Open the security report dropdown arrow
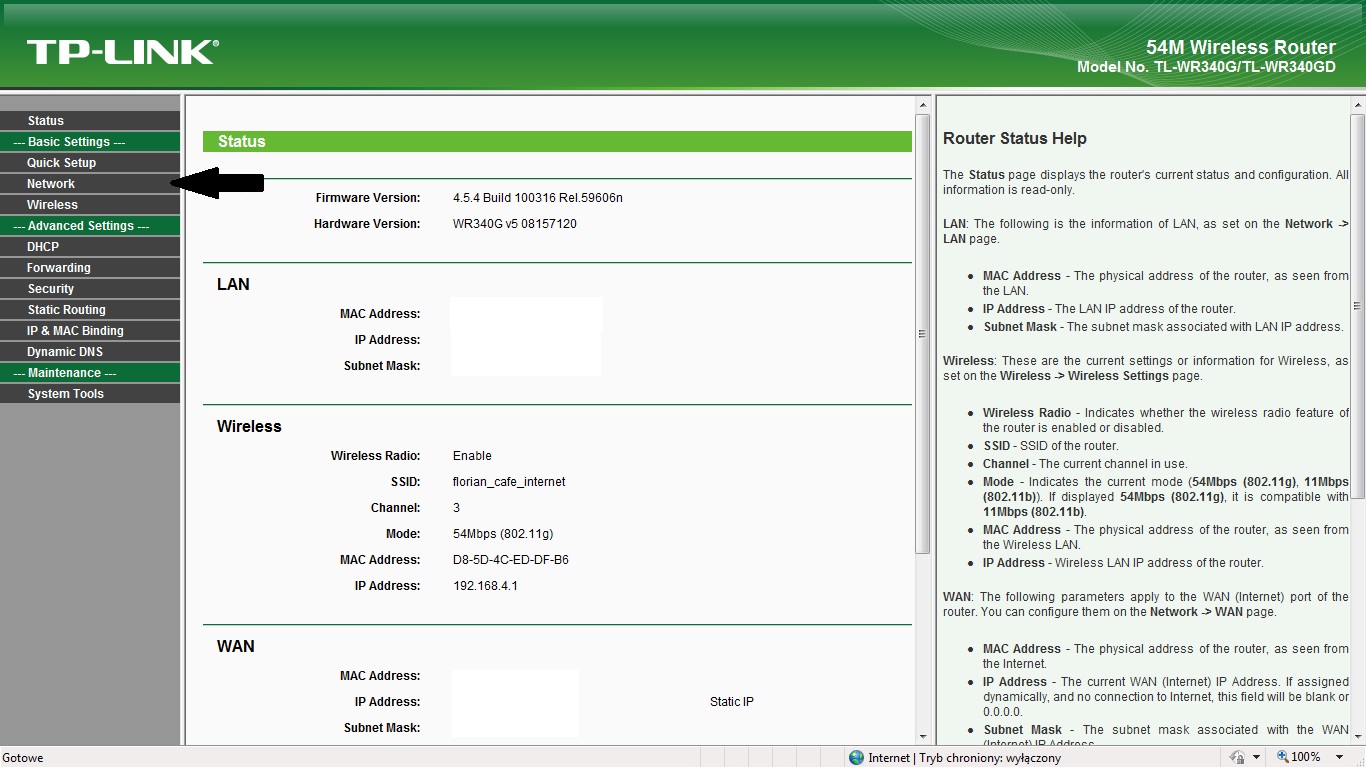Viewport: 1366px width, 768px height. click(x=1255, y=758)
